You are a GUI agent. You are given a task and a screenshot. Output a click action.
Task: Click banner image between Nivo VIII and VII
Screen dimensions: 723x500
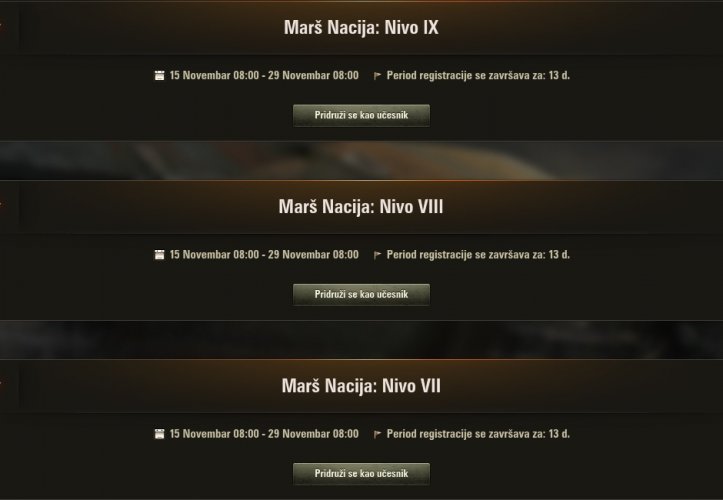(x=362, y=339)
